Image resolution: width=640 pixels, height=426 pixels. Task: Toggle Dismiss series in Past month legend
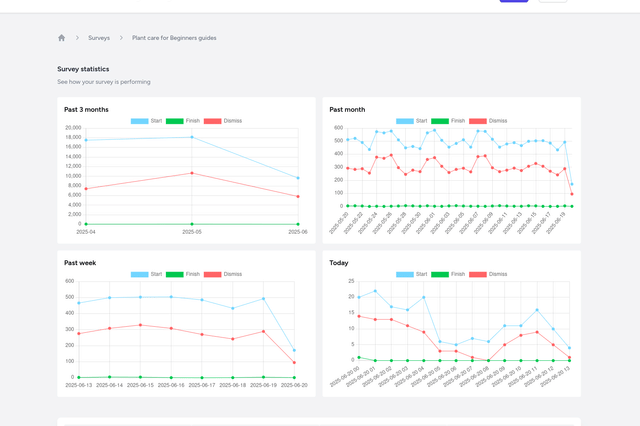click(488, 121)
